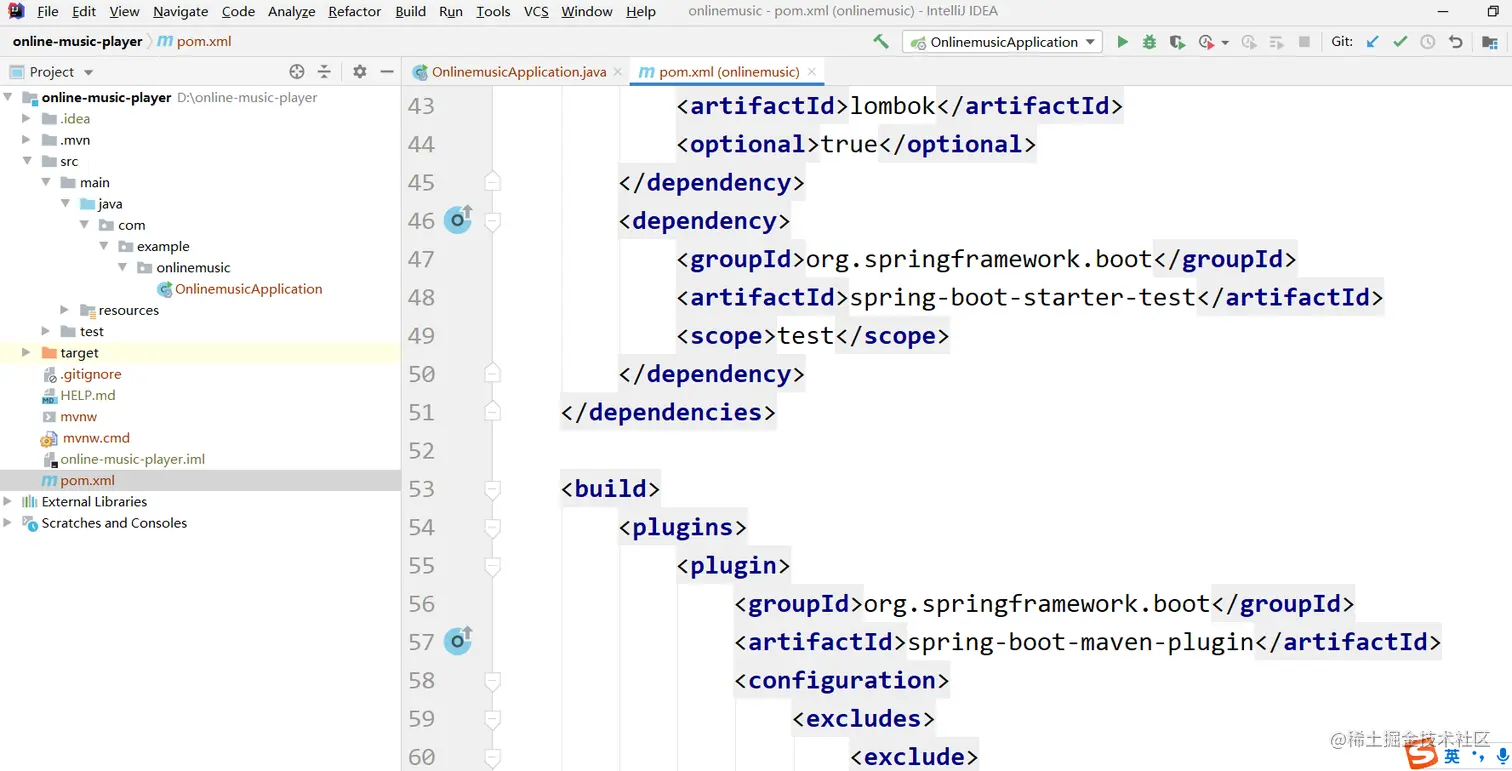Click the input method microphone icon
The width and height of the screenshot is (1512, 771).
click(1501, 758)
